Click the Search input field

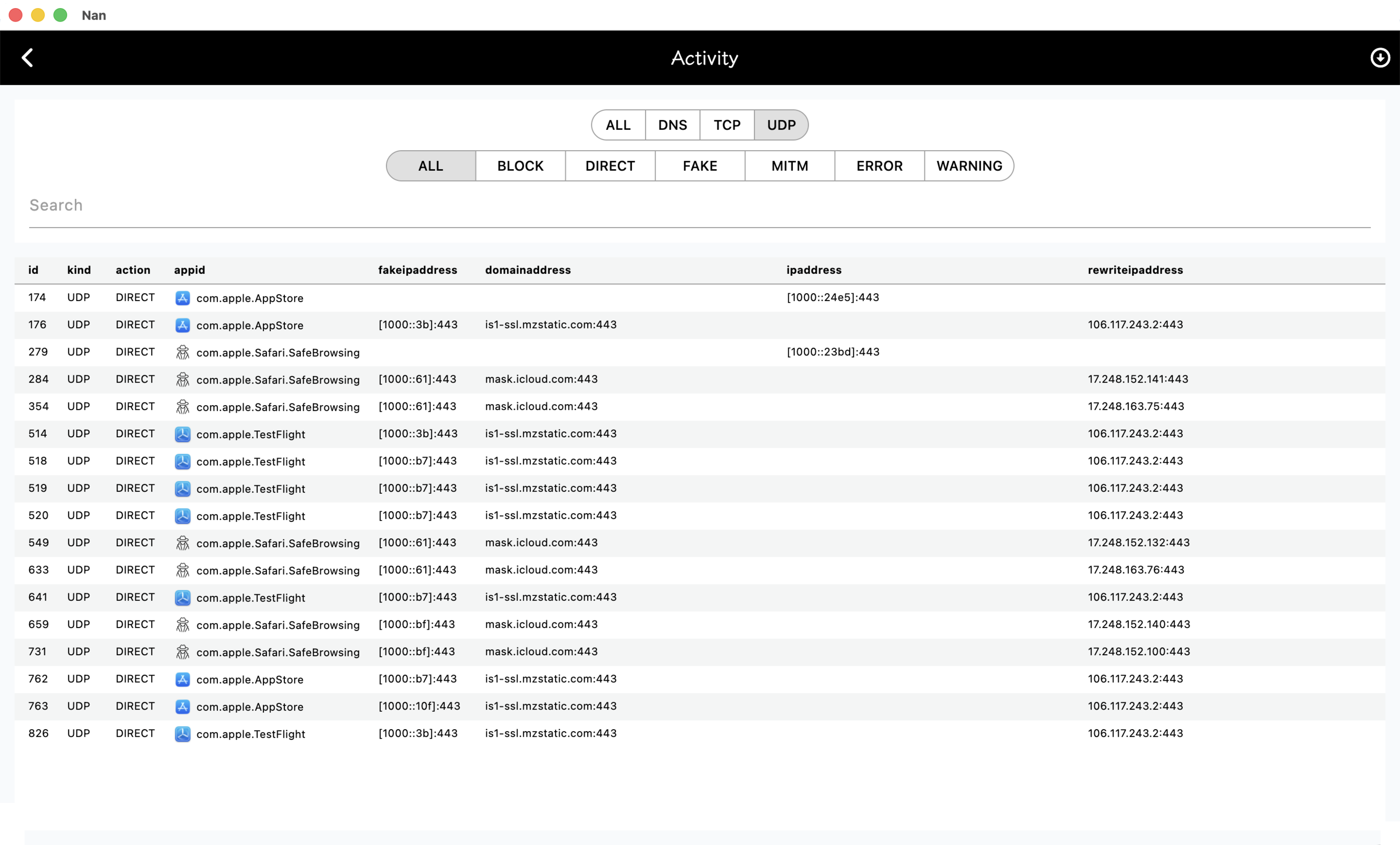coord(699,205)
